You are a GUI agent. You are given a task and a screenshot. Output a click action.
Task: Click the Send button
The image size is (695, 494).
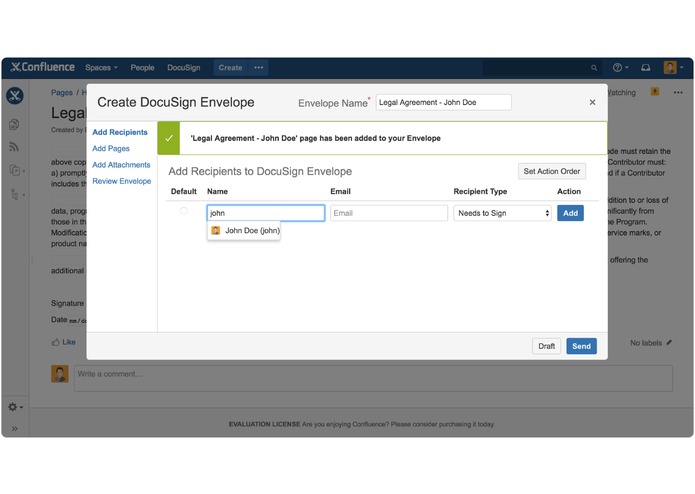[582, 346]
